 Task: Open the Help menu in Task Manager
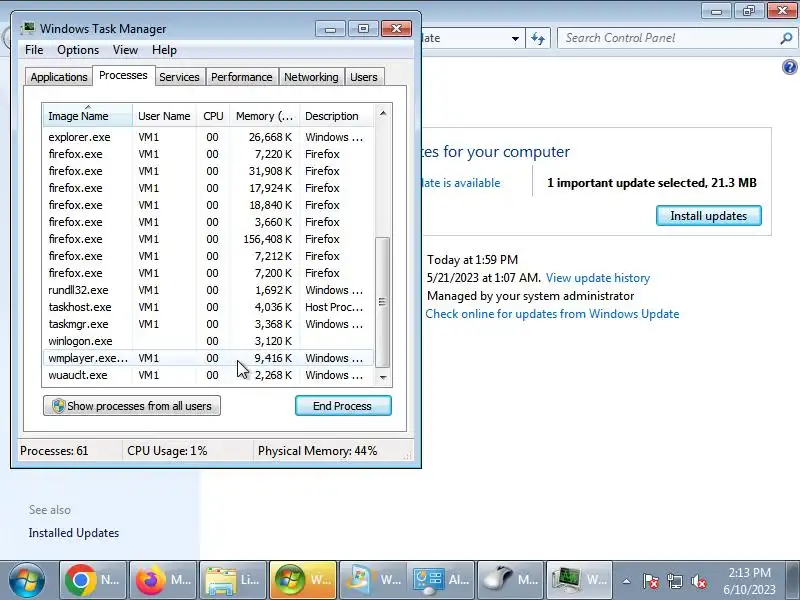click(x=164, y=50)
